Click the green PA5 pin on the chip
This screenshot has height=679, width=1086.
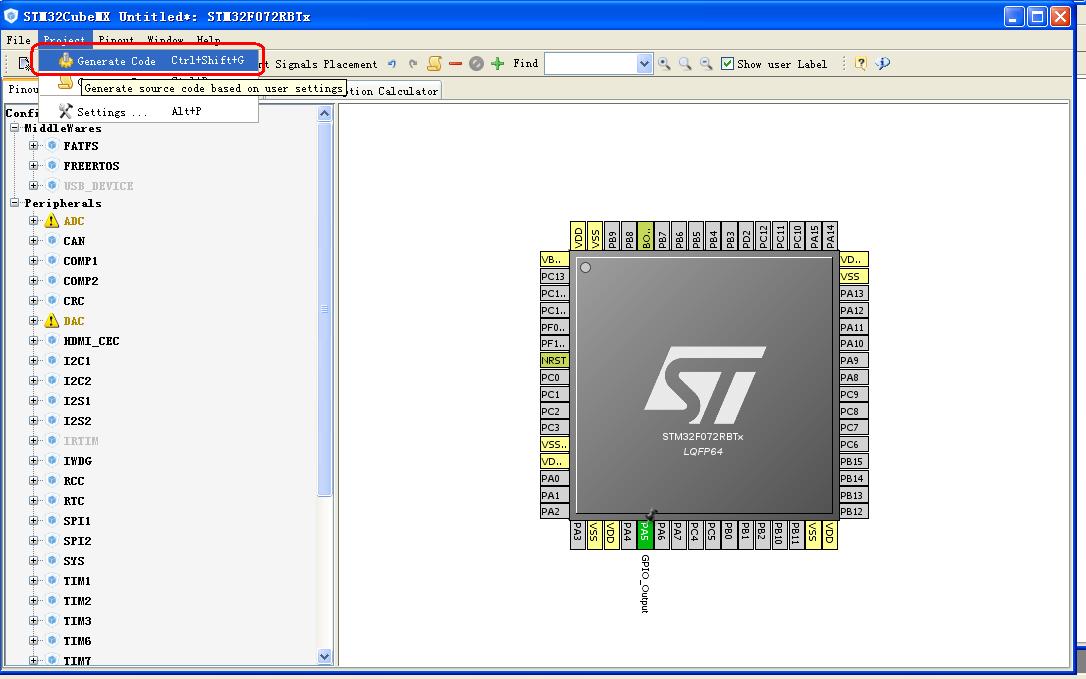[x=645, y=534]
